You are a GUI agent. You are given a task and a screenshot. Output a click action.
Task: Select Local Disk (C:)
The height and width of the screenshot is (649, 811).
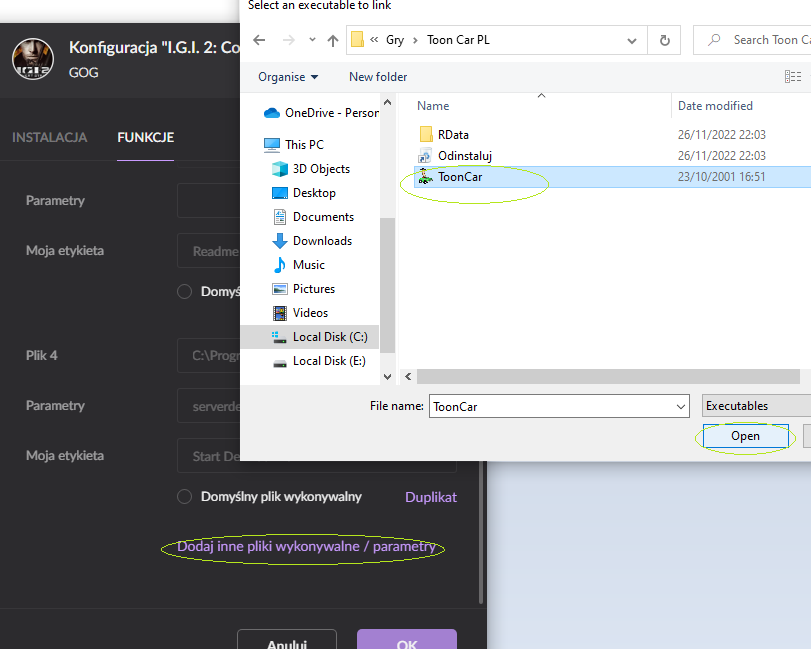[310, 337]
